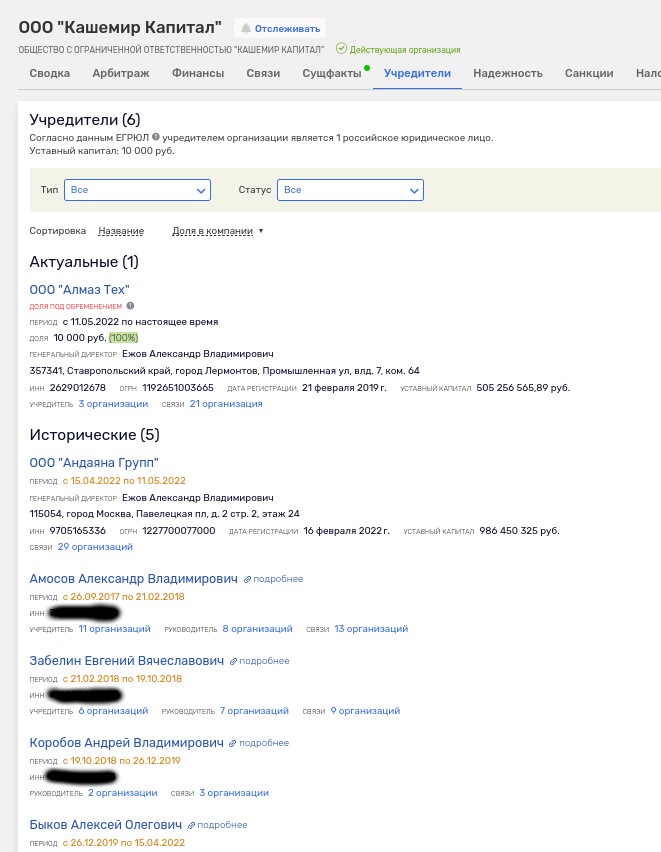Open the Тип dropdown filter
This screenshot has width=661, height=852.
pos(138,190)
